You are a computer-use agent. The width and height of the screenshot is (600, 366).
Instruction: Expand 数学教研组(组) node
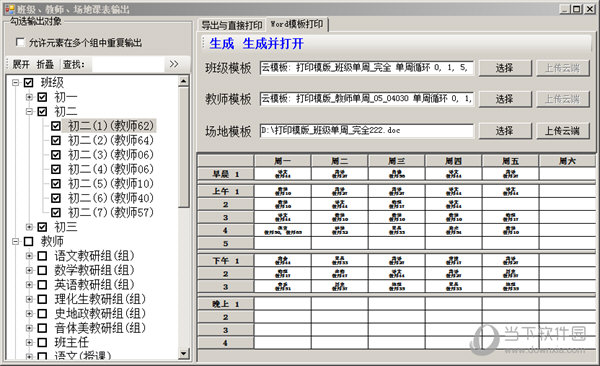(x=29, y=270)
